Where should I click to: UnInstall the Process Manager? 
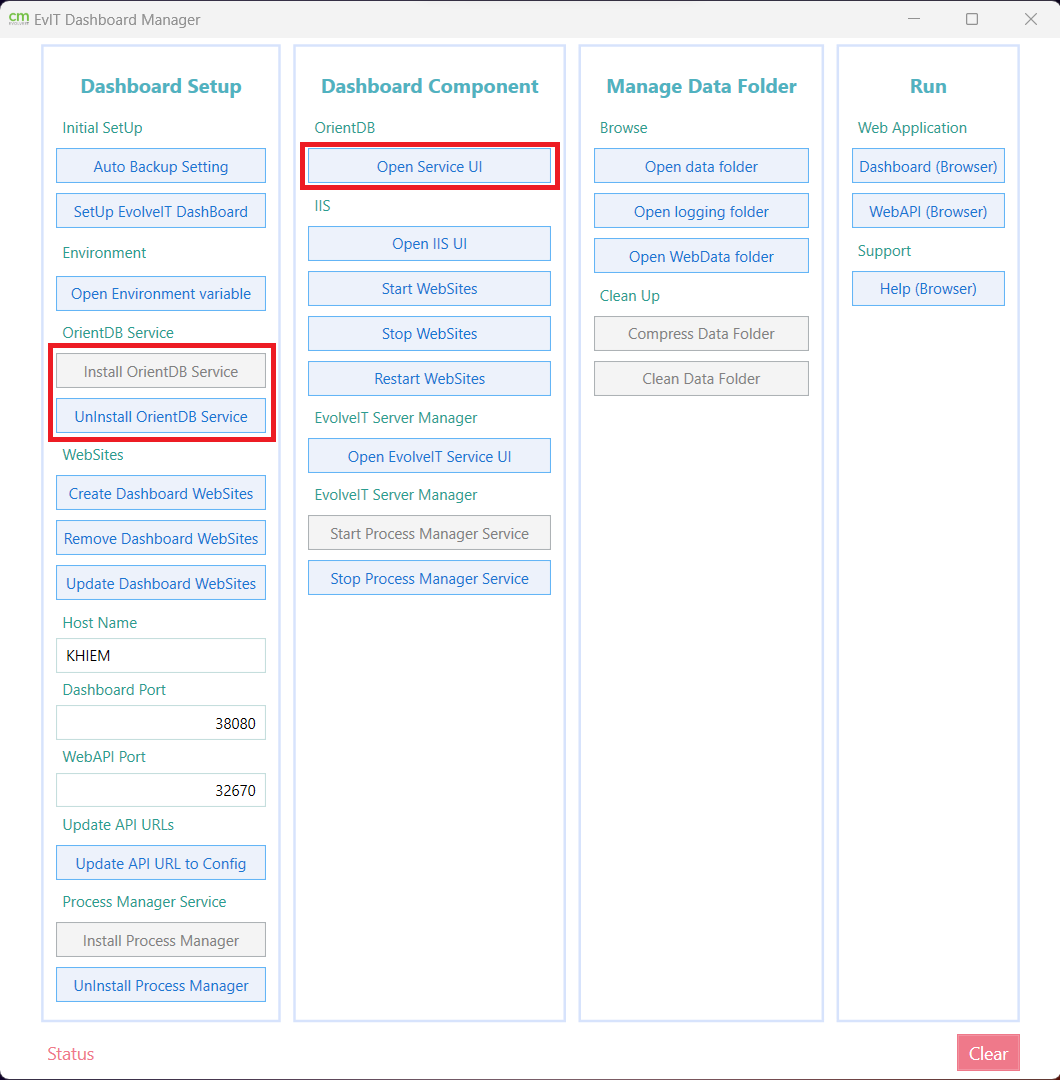(x=160, y=984)
